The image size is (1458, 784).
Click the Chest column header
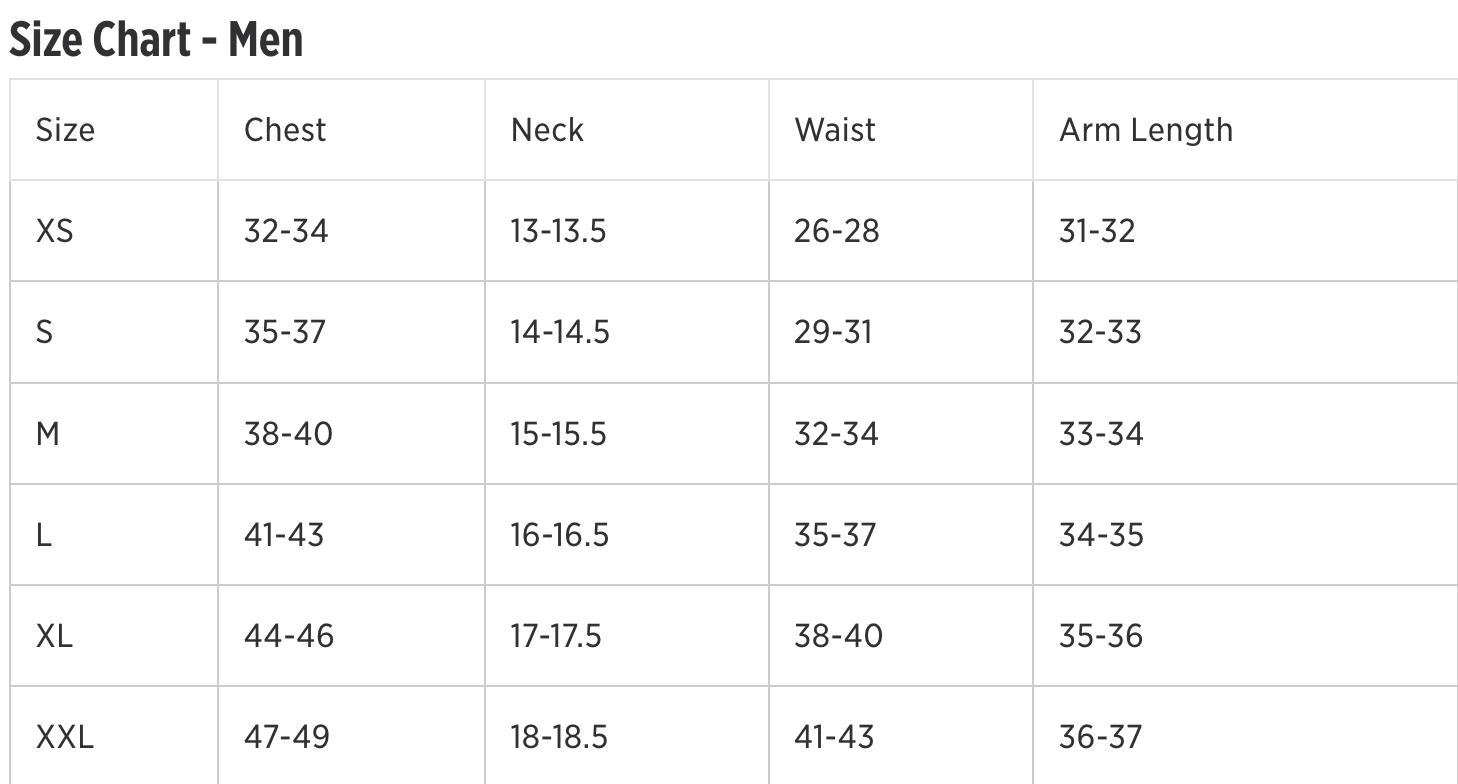click(x=285, y=130)
